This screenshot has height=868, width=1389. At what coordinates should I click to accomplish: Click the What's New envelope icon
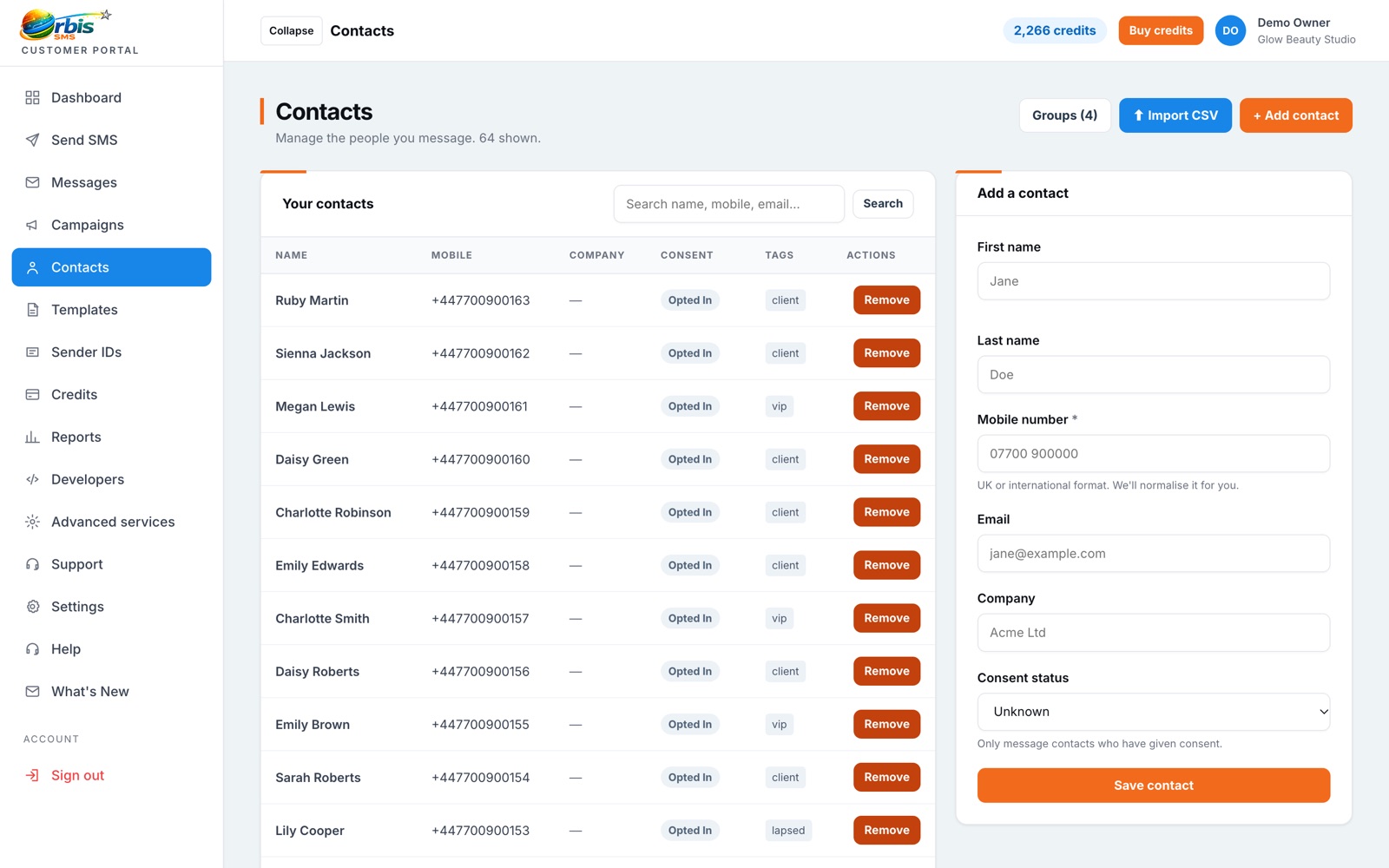(32, 692)
